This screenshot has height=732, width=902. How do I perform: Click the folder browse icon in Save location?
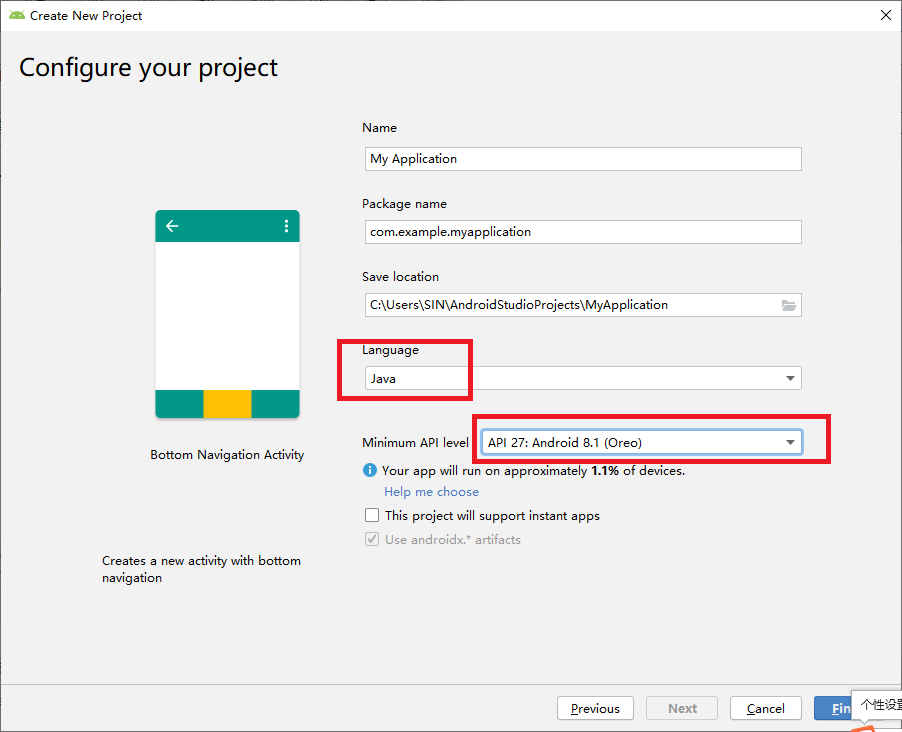(x=789, y=305)
